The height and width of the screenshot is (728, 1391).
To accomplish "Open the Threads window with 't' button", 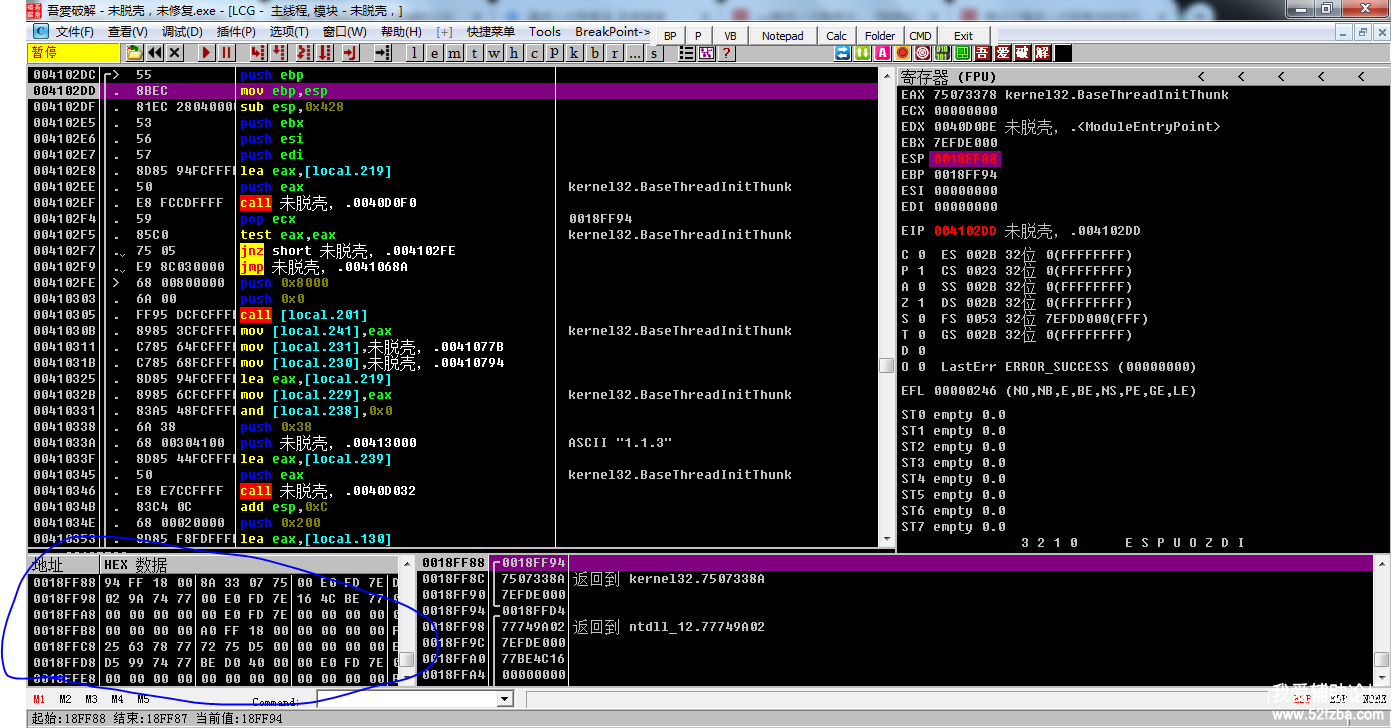I will pyautogui.click(x=474, y=53).
